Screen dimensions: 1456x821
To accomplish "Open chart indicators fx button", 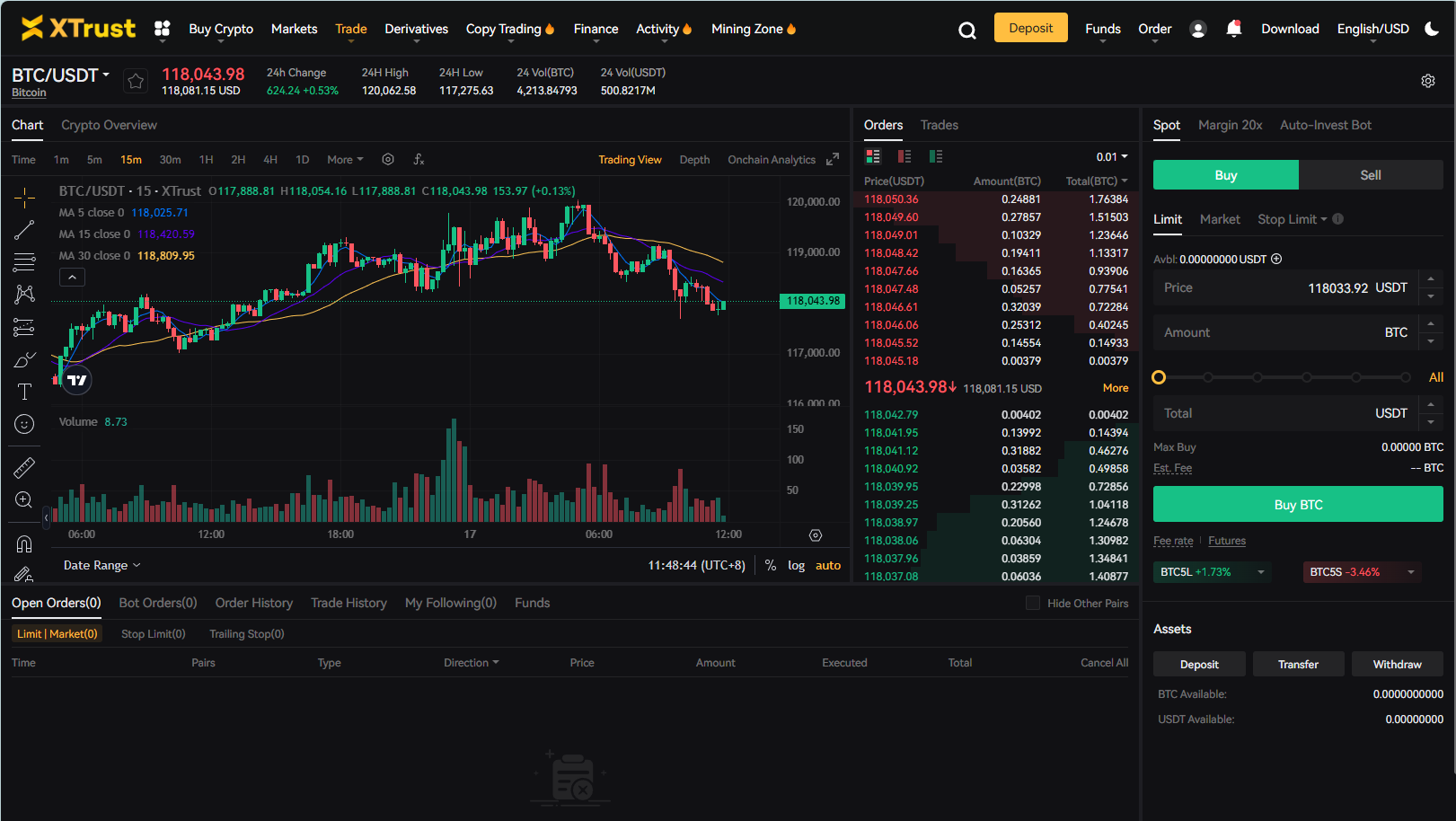I will pos(419,159).
